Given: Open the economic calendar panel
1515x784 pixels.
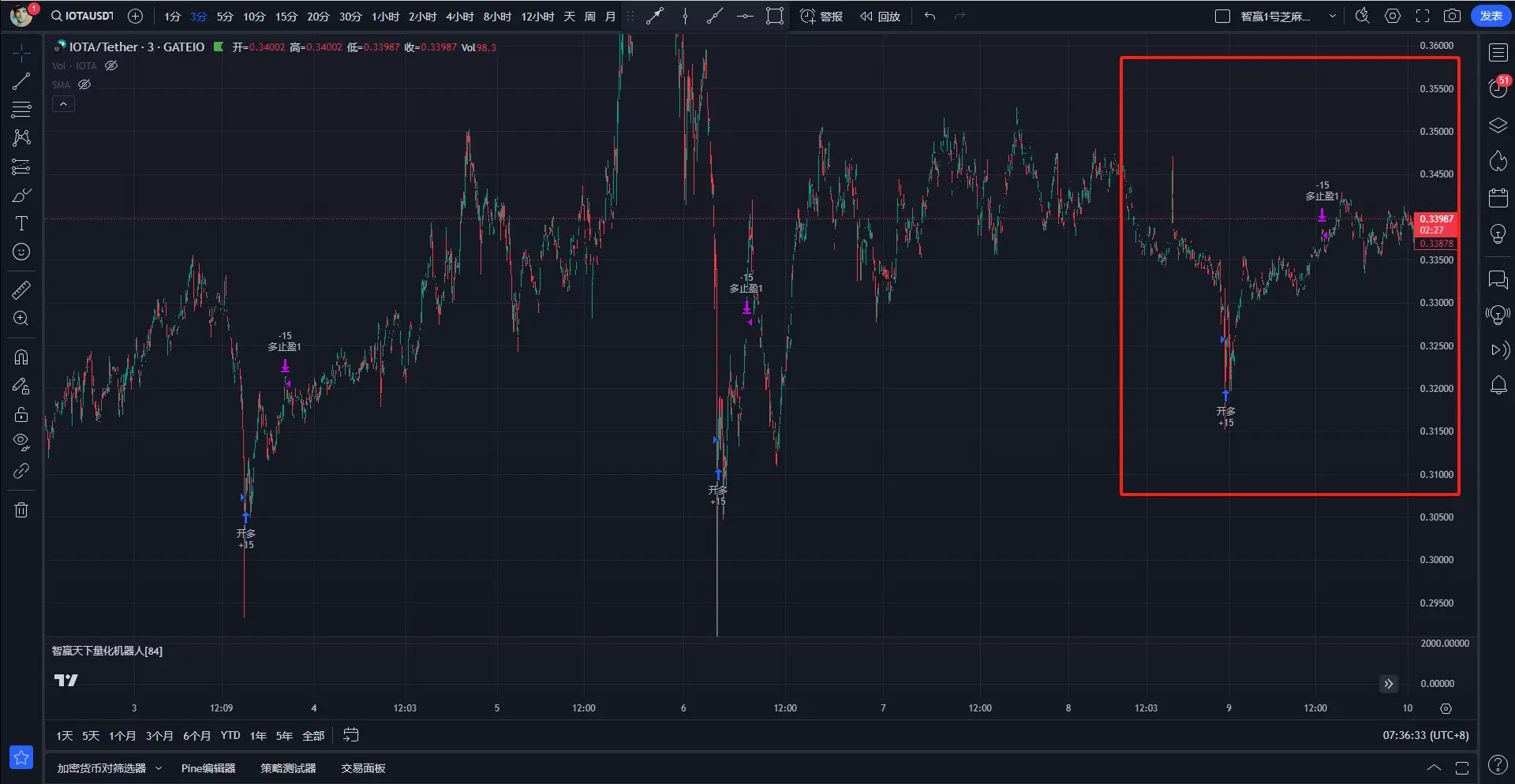Looking at the screenshot, I should pyautogui.click(x=1498, y=197).
